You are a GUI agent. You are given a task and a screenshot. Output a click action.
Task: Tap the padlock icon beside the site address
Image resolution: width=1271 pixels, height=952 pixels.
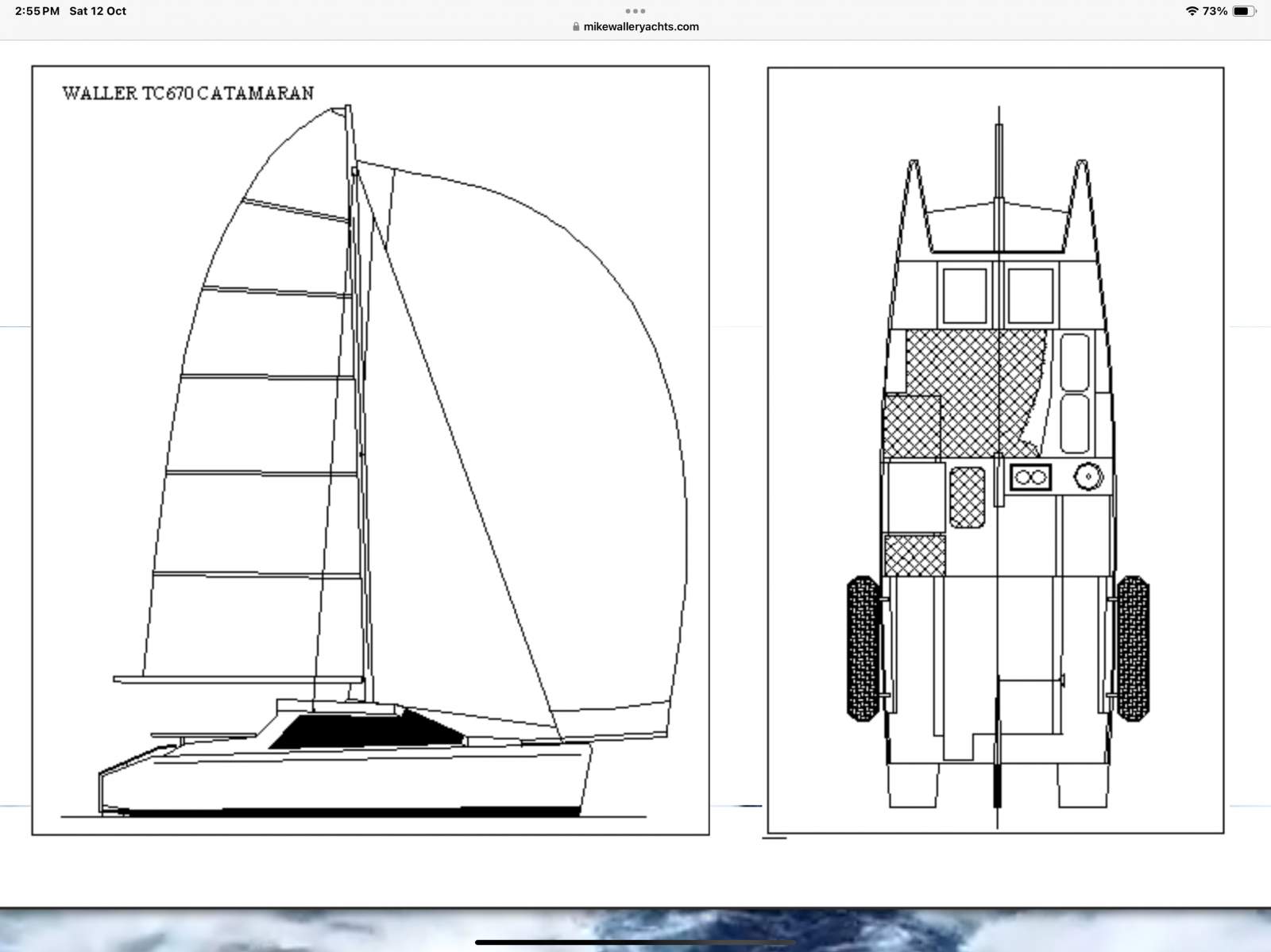[576, 26]
